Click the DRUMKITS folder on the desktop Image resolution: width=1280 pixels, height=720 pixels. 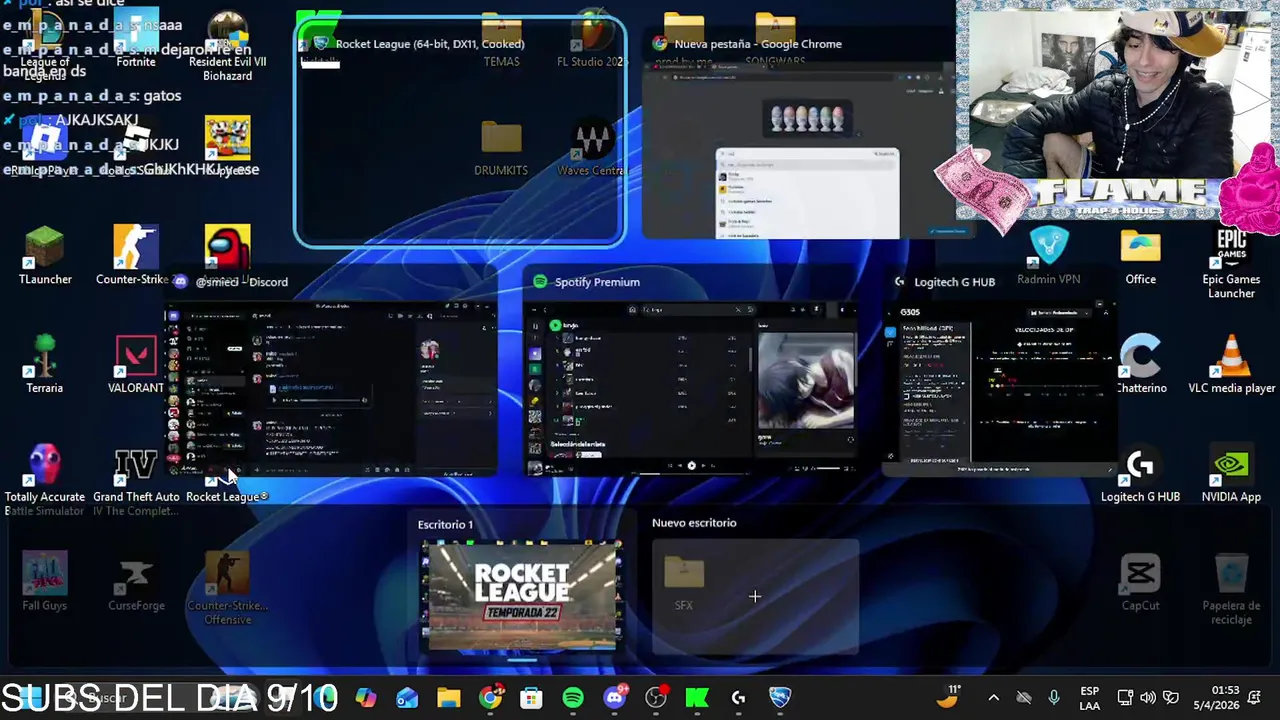[x=501, y=148]
